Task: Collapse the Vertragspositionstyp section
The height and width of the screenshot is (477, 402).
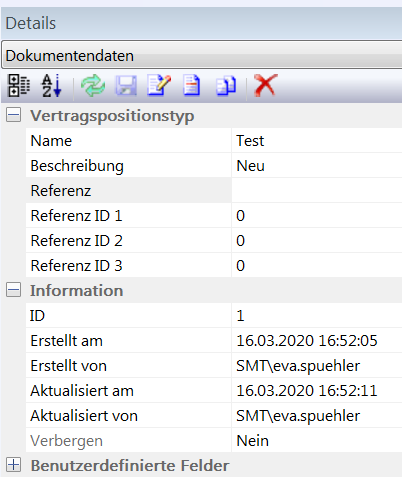Action: (13, 115)
